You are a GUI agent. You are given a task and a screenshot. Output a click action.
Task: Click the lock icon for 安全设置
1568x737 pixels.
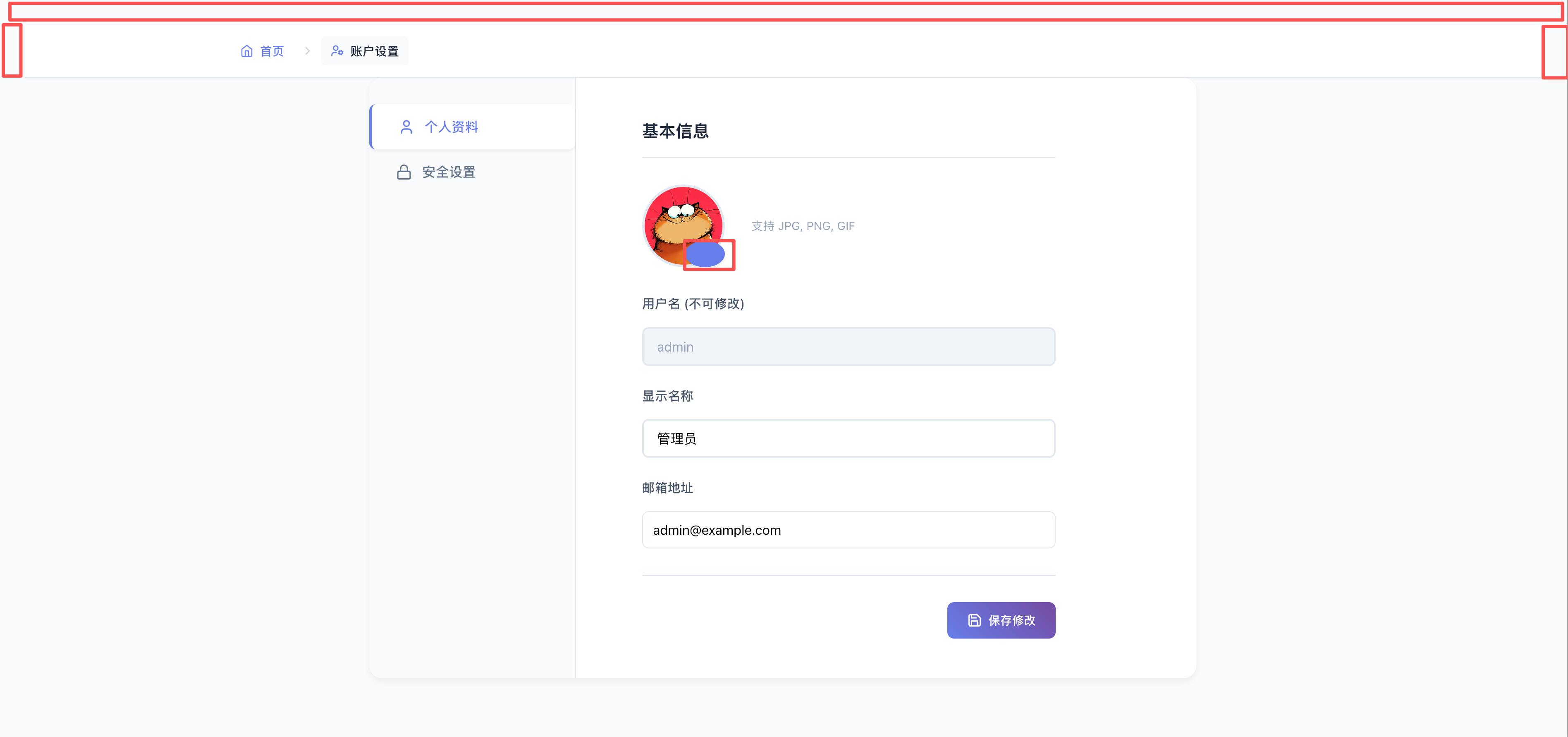(x=404, y=172)
